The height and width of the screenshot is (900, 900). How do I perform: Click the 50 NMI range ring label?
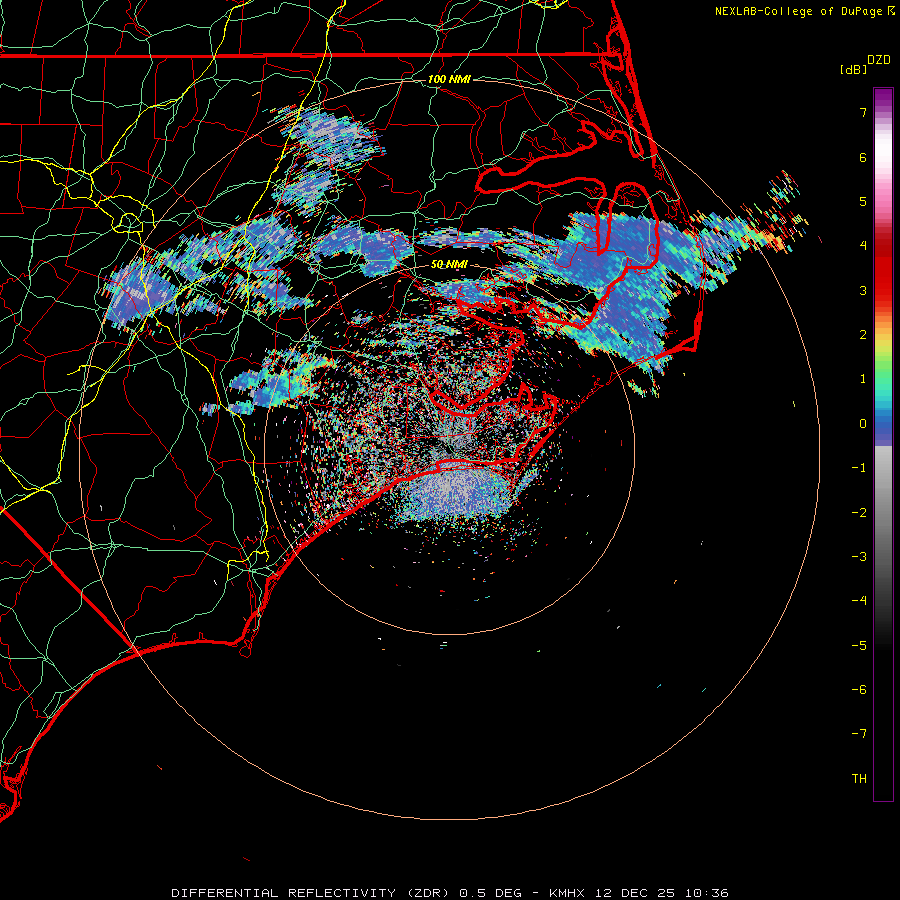tap(449, 265)
